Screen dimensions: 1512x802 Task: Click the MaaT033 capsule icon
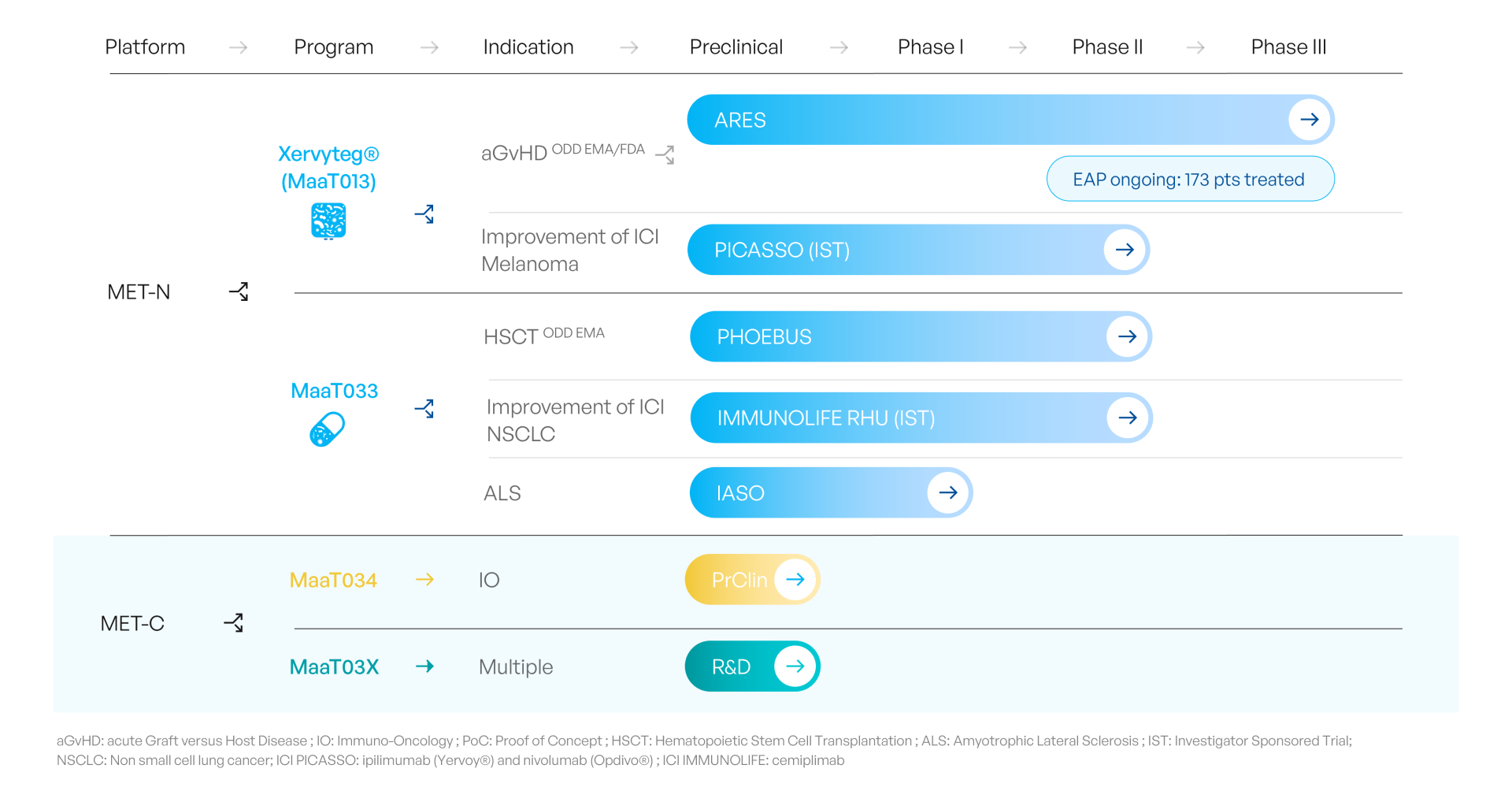point(328,430)
